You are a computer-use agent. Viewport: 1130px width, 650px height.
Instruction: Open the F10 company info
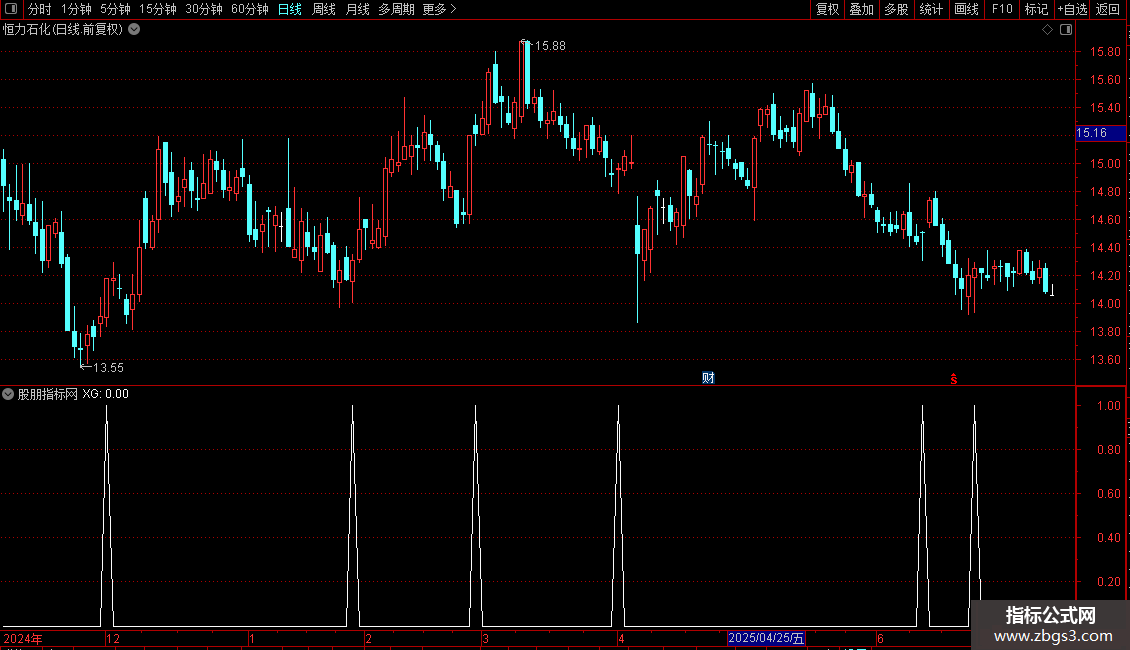click(x=1002, y=9)
